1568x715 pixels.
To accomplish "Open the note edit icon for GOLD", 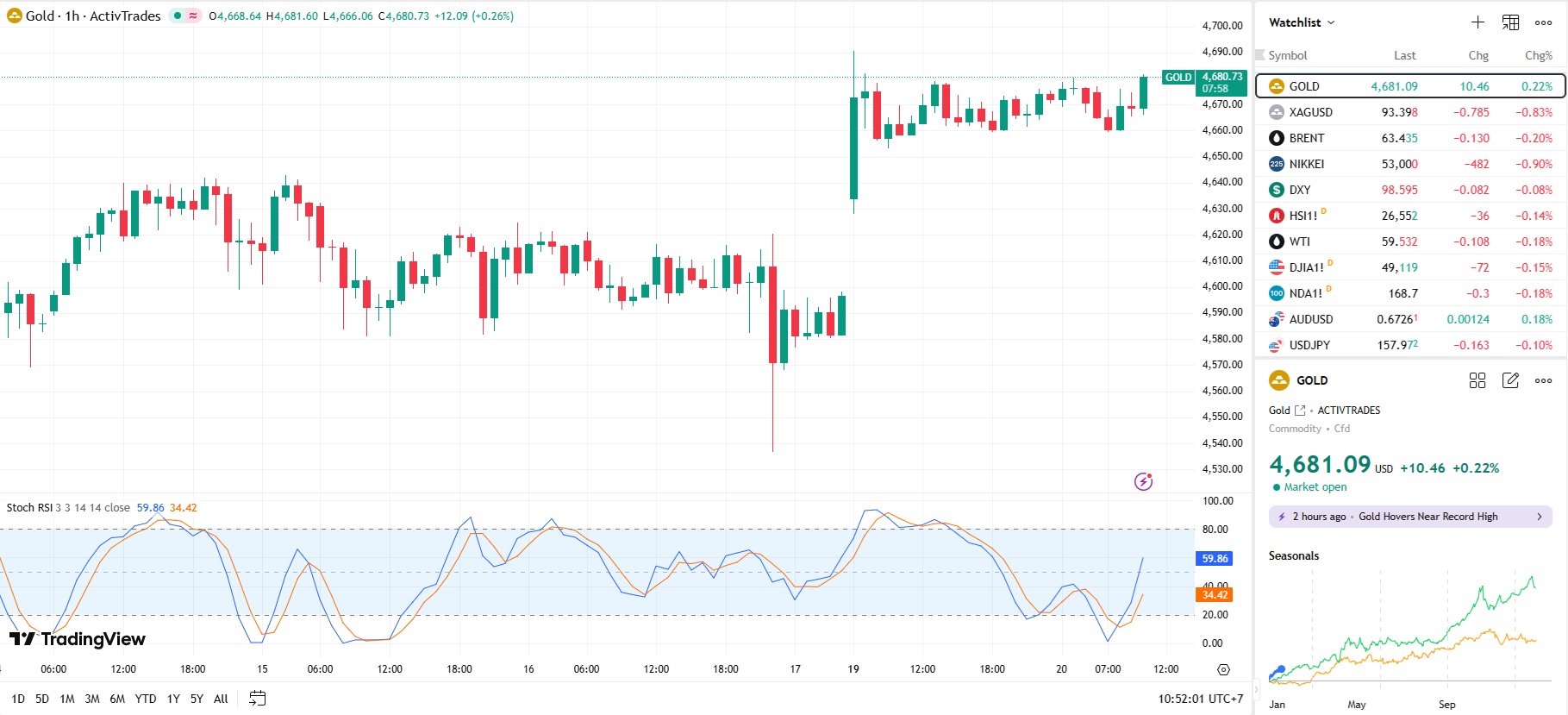I will (x=1510, y=380).
